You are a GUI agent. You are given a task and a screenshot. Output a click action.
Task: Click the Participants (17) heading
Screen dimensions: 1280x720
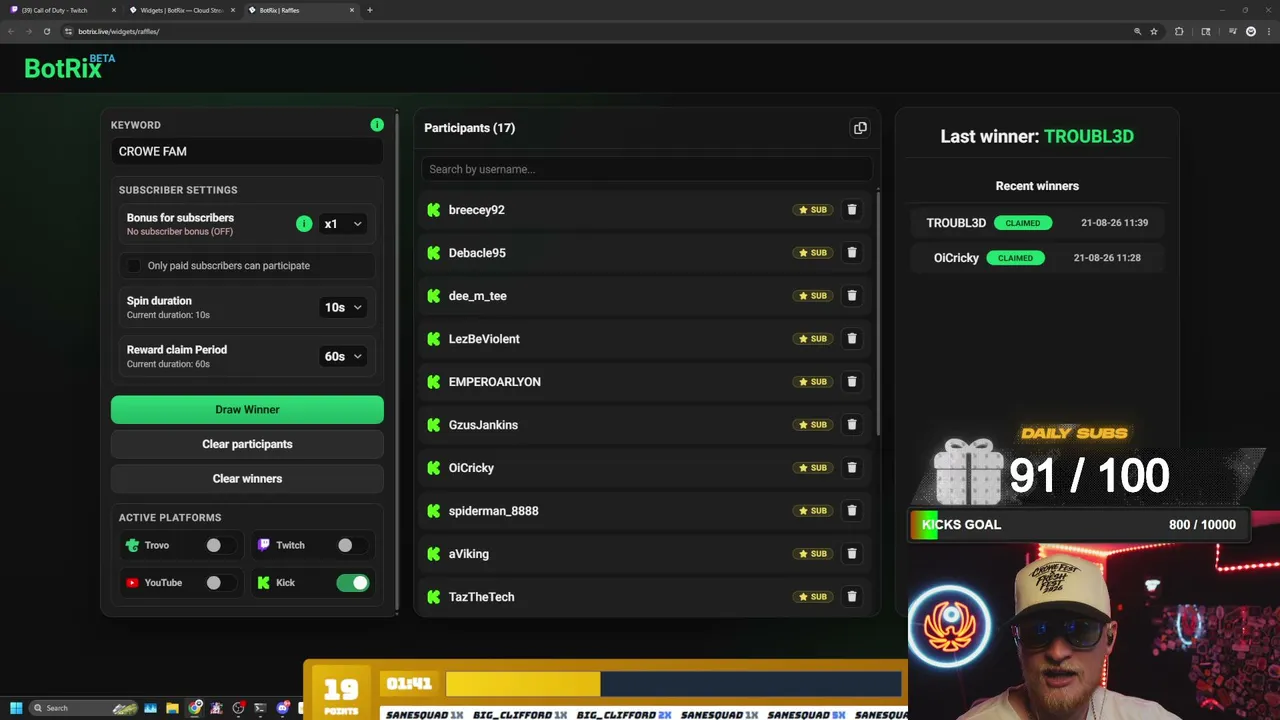(x=470, y=128)
